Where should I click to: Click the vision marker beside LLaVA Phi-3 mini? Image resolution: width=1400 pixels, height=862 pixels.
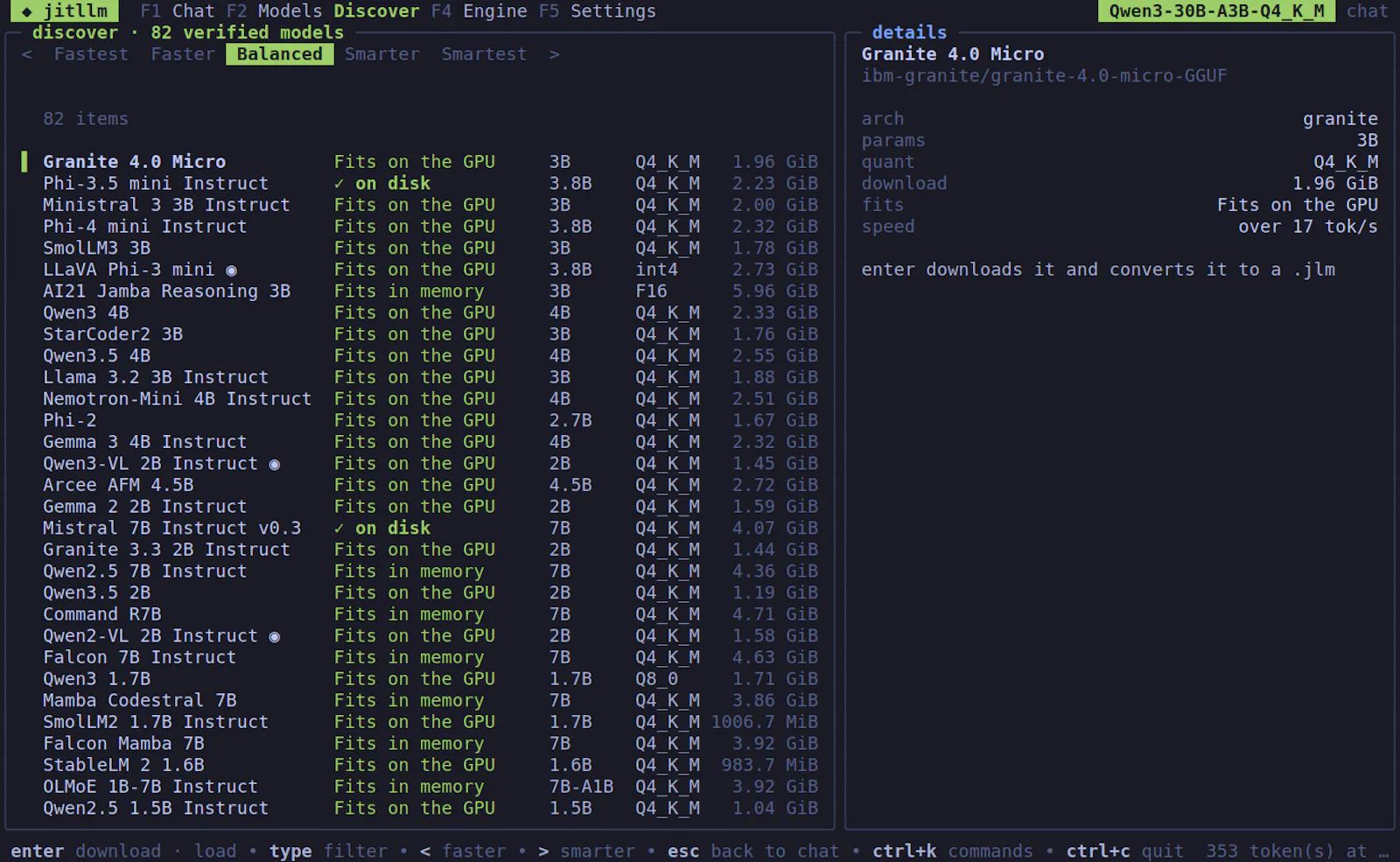231,270
